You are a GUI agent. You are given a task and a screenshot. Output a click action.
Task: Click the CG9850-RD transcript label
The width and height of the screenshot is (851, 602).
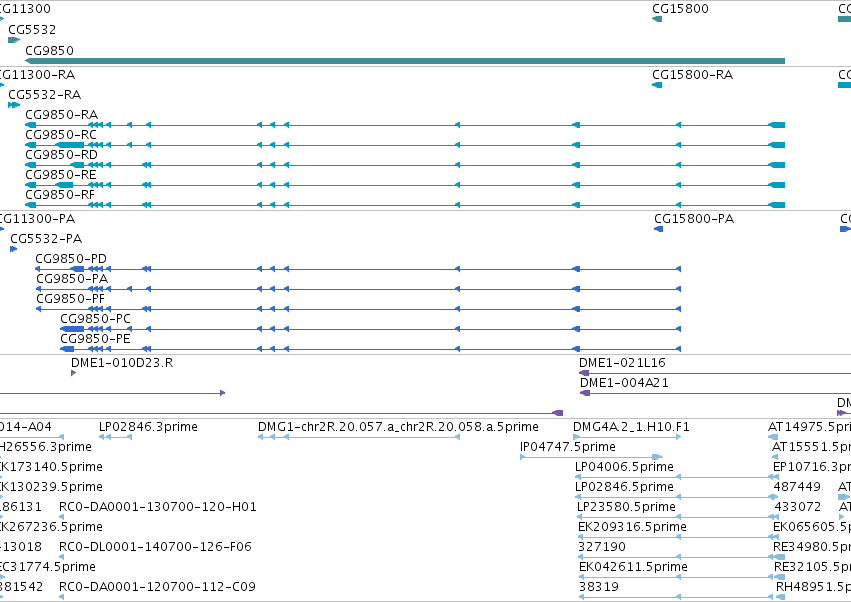[61, 155]
